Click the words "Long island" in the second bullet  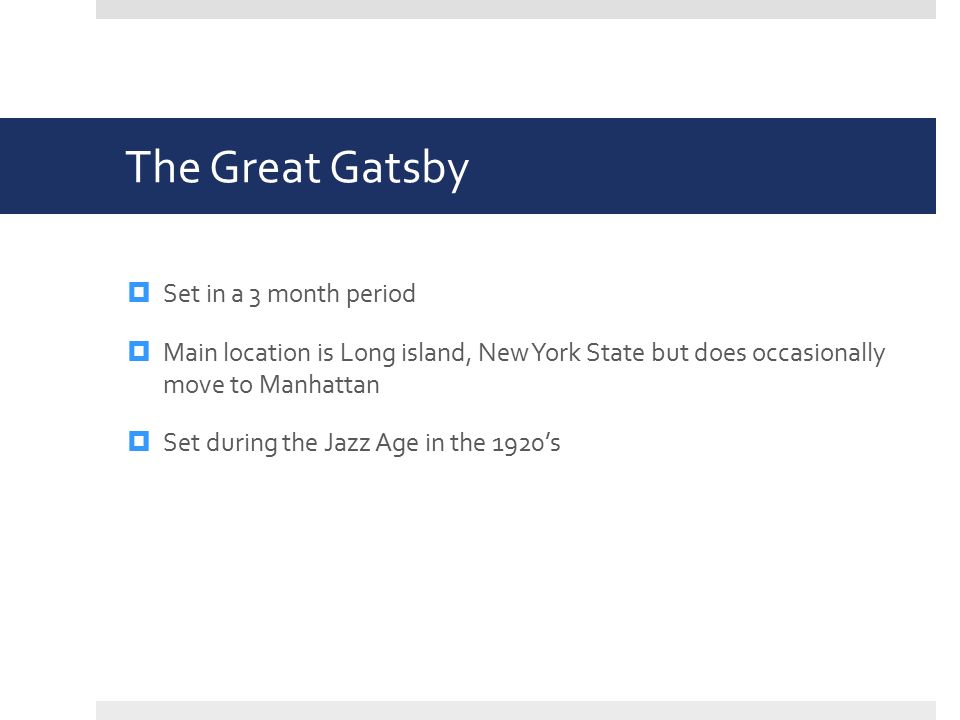tap(405, 353)
